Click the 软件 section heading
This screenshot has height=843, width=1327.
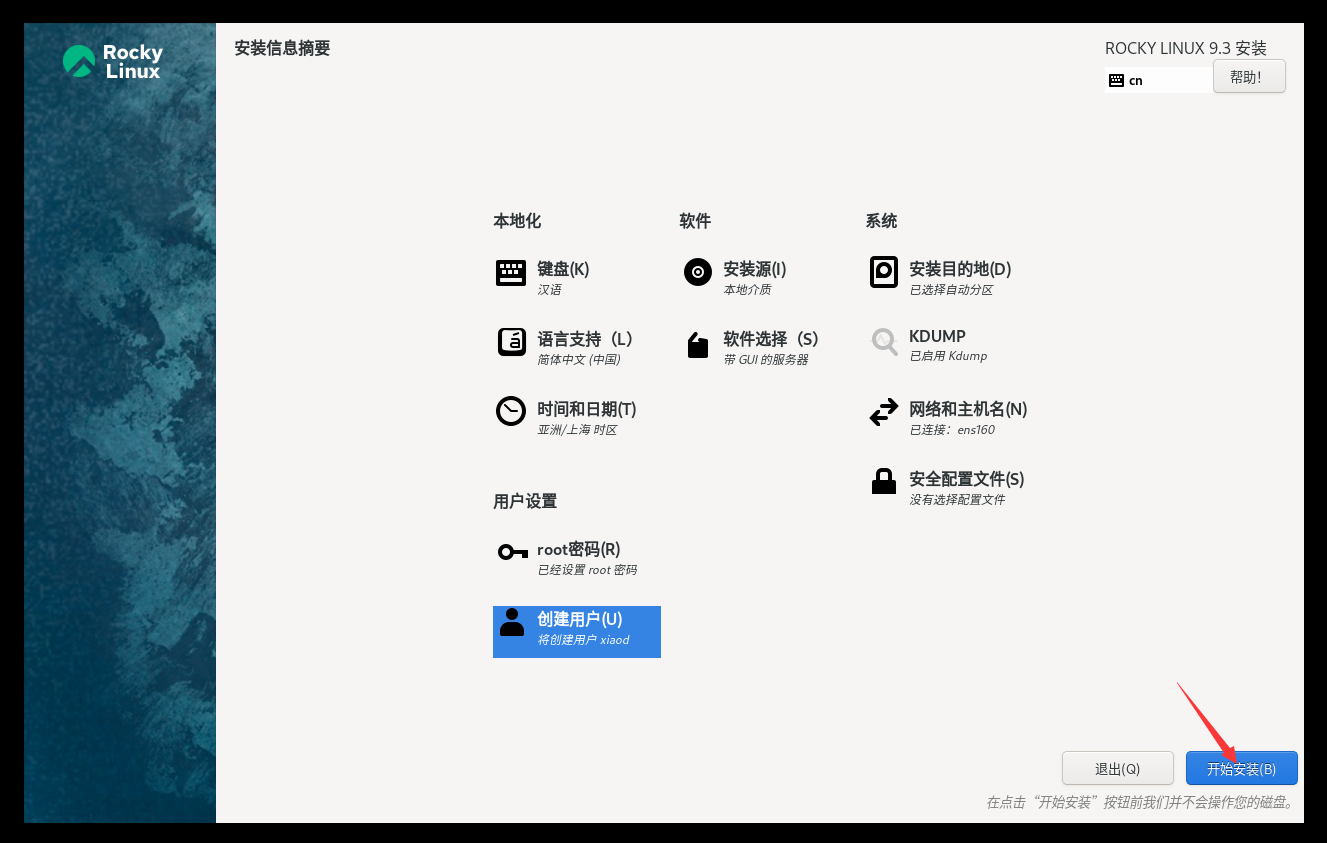(695, 221)
